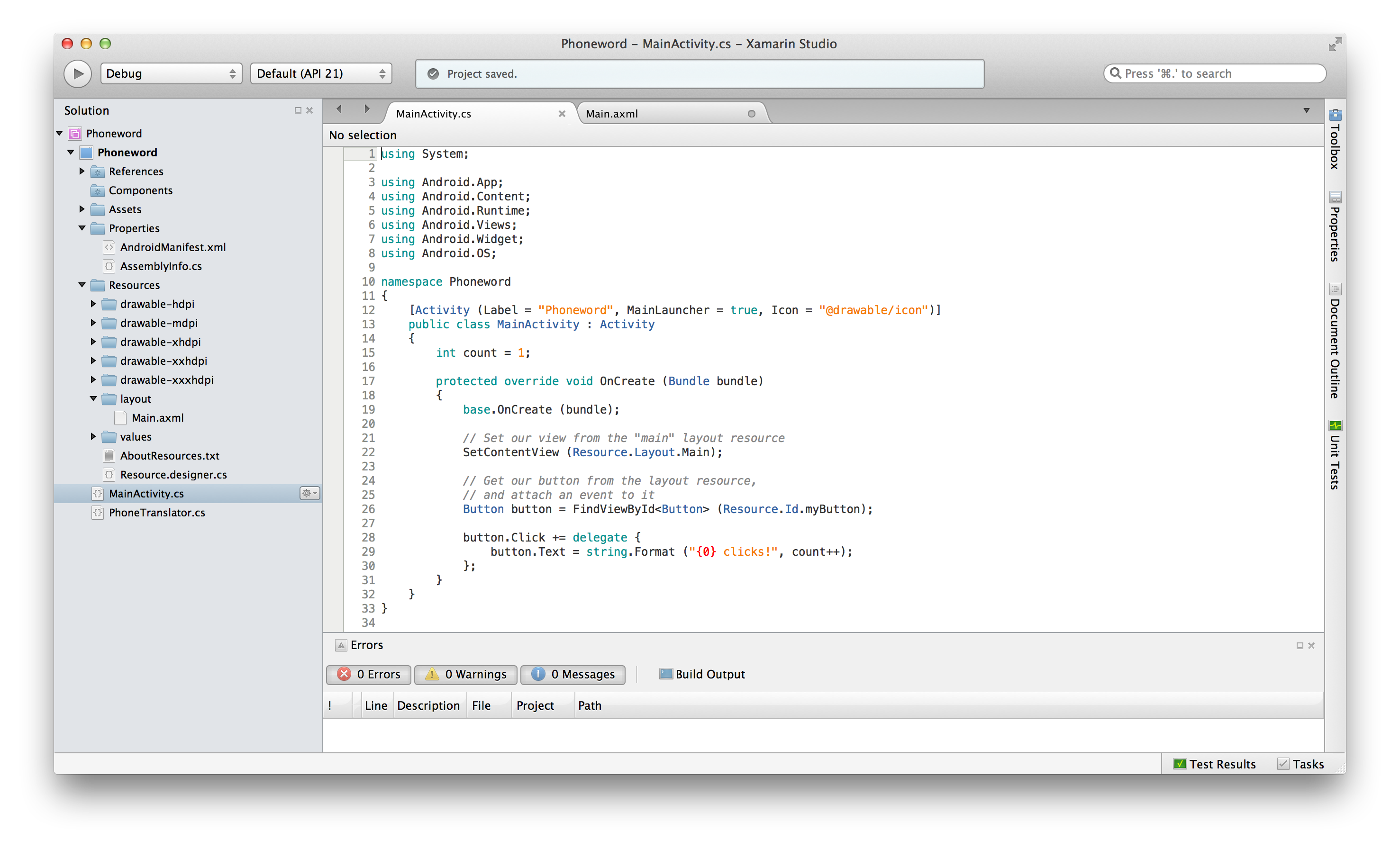Navigate back with the left arrow

[339, 109]
